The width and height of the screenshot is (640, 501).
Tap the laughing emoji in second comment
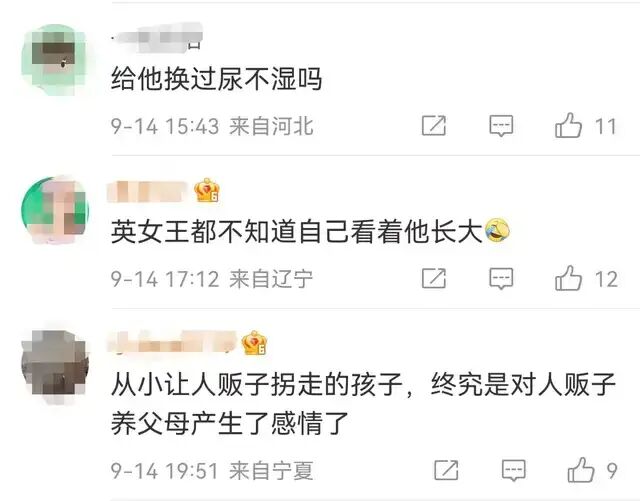tap(497, 230)
